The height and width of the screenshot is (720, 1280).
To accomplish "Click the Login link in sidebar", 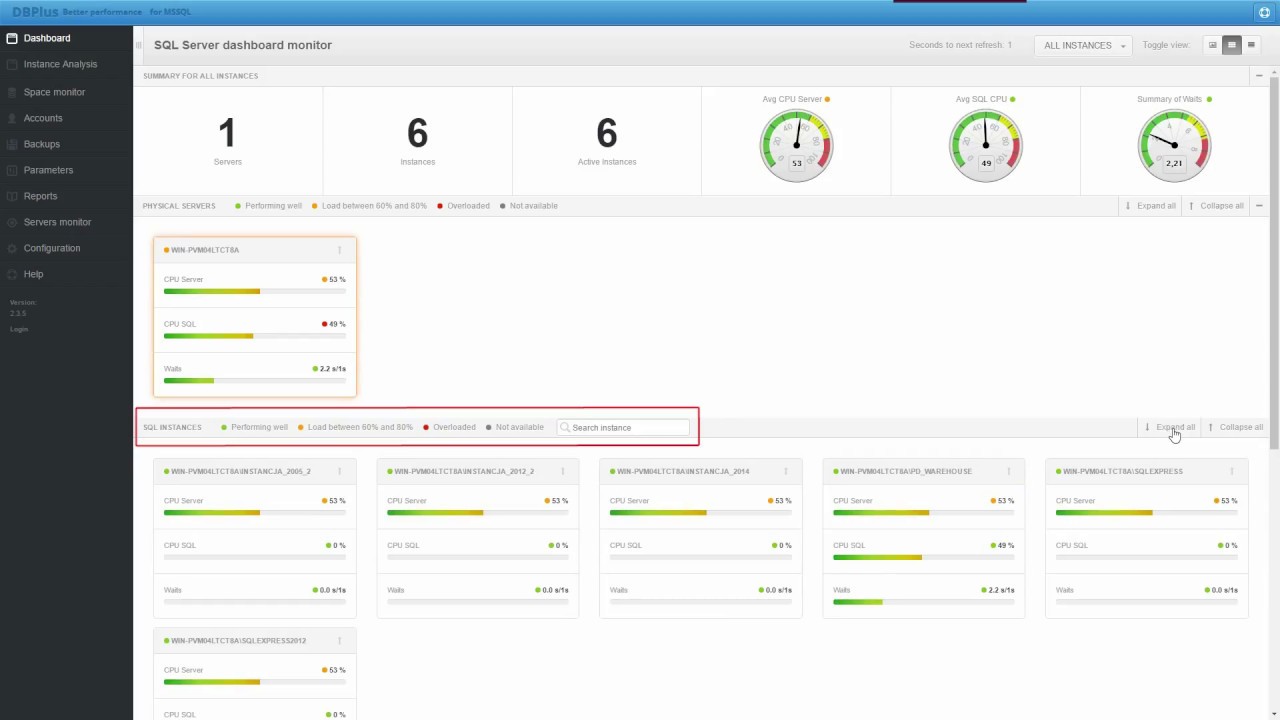I will [x=19, y=329].
